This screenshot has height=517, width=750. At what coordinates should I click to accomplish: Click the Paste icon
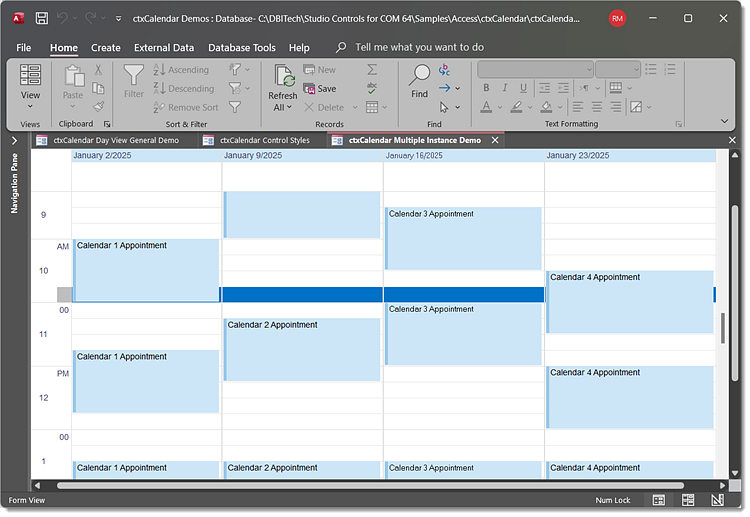coord(73,76)
